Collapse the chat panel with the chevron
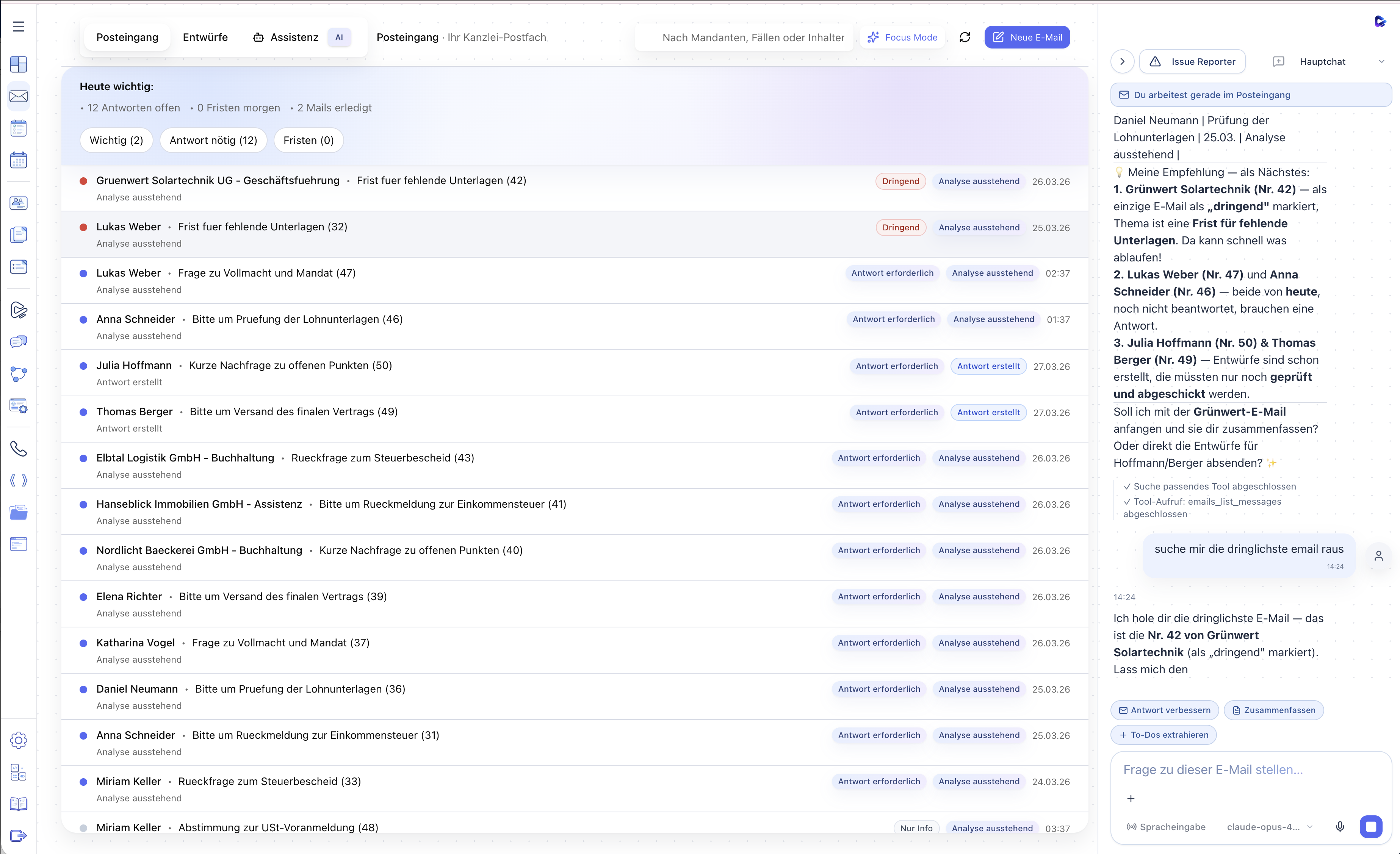Image resolution: width=1400 pixels, height=854 pixels. coord(1122,61)
